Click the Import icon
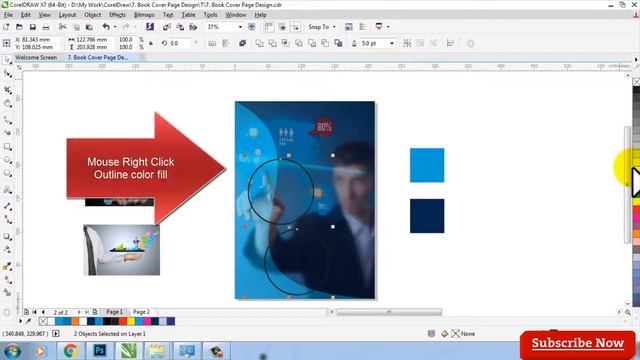 167,27
